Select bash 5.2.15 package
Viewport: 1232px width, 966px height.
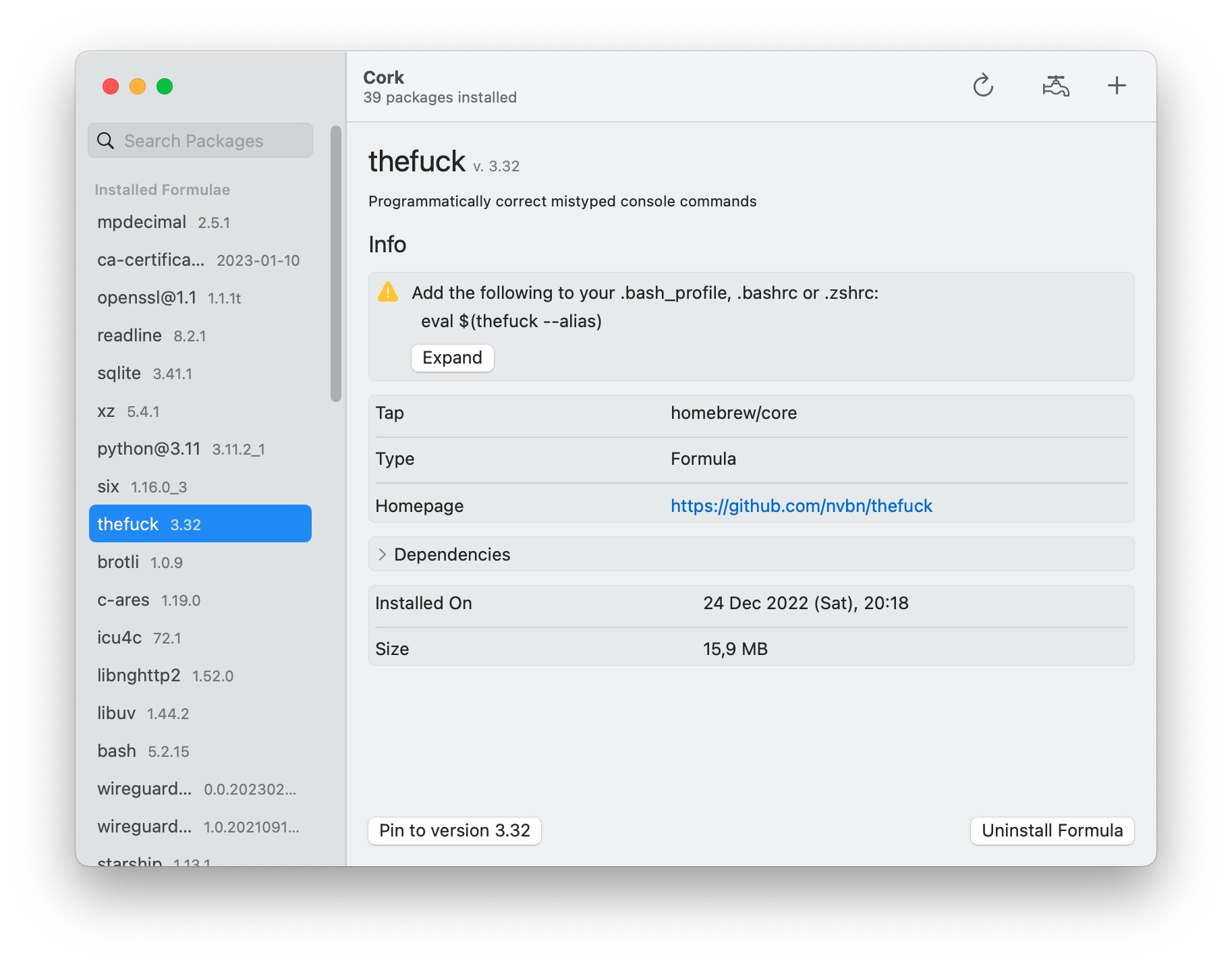(x=200, y=751)
